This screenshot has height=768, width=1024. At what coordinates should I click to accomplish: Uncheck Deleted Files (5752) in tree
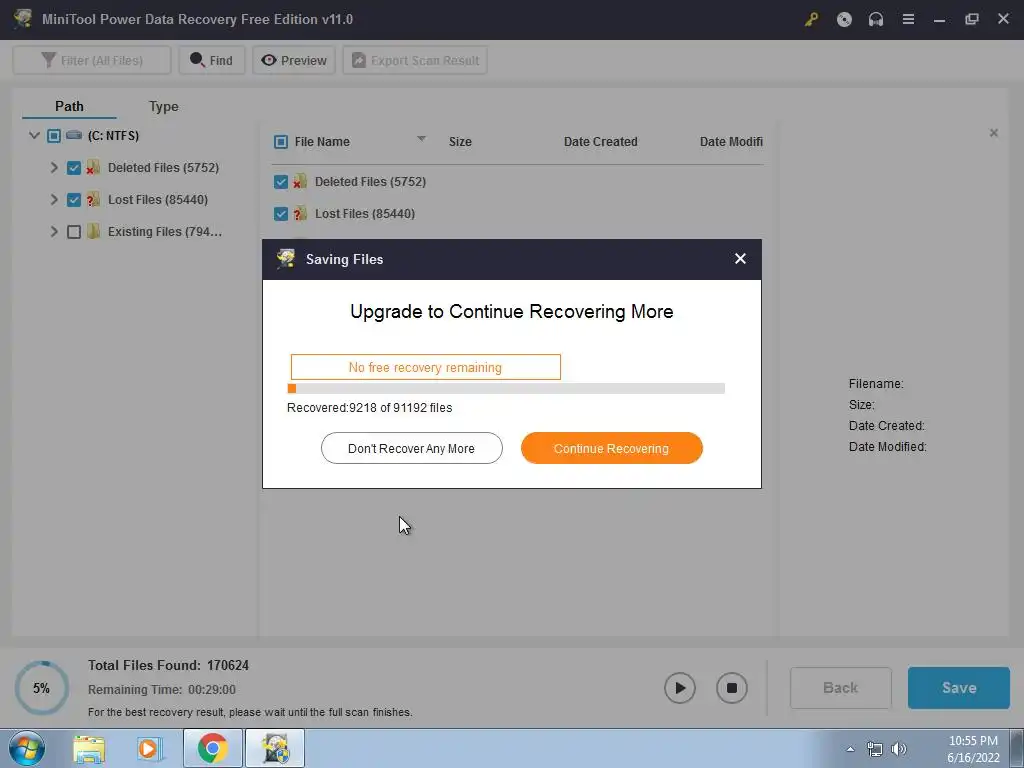pos(74,168)
